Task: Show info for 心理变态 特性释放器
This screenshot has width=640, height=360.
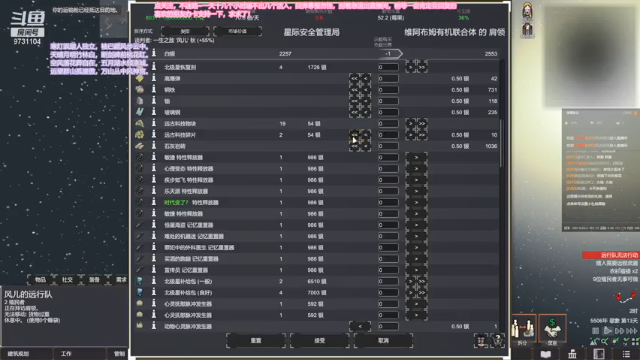Action: [x=154, y=168]
